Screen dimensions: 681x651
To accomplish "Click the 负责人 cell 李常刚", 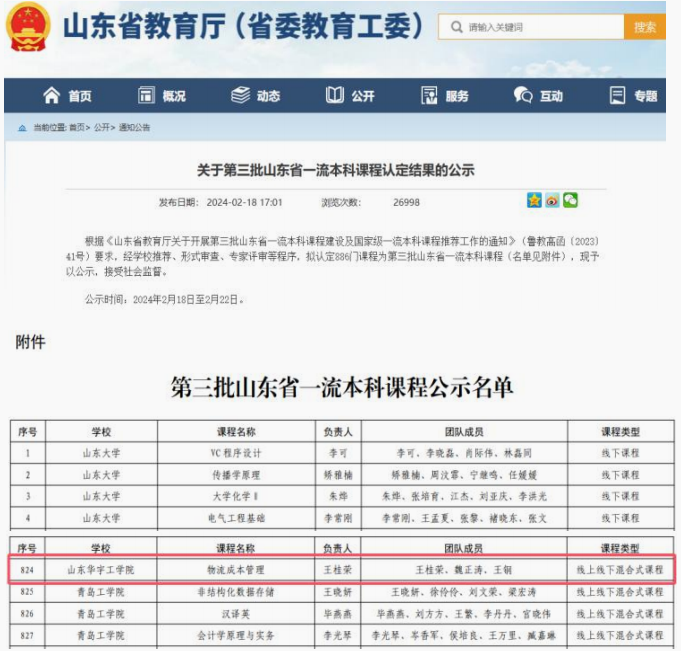I will point(338,518).
